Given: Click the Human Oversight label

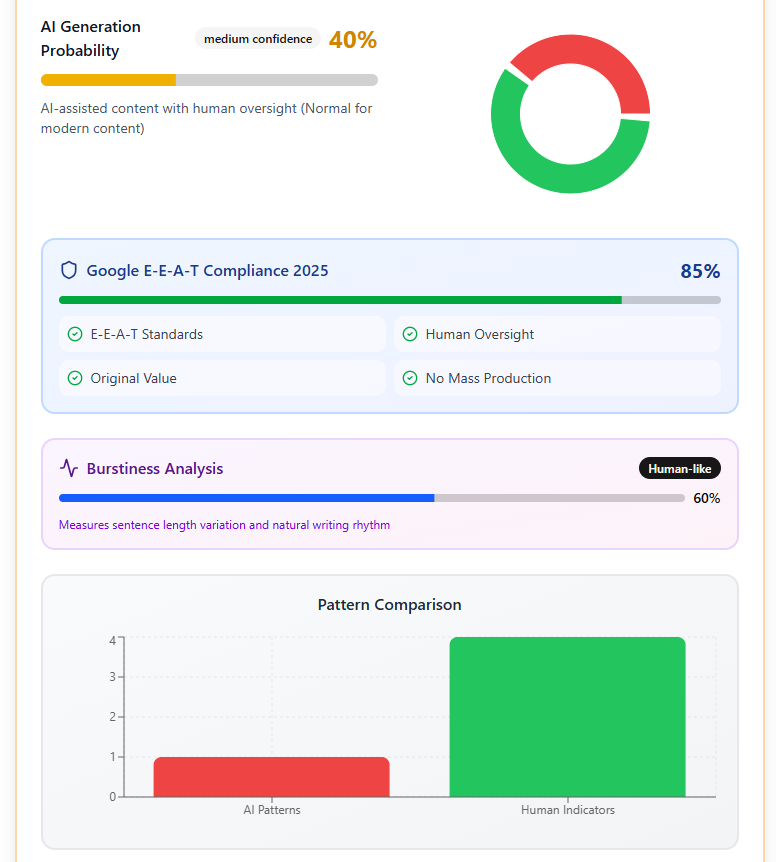Looking at the screenshot, I should coord(480,334).
